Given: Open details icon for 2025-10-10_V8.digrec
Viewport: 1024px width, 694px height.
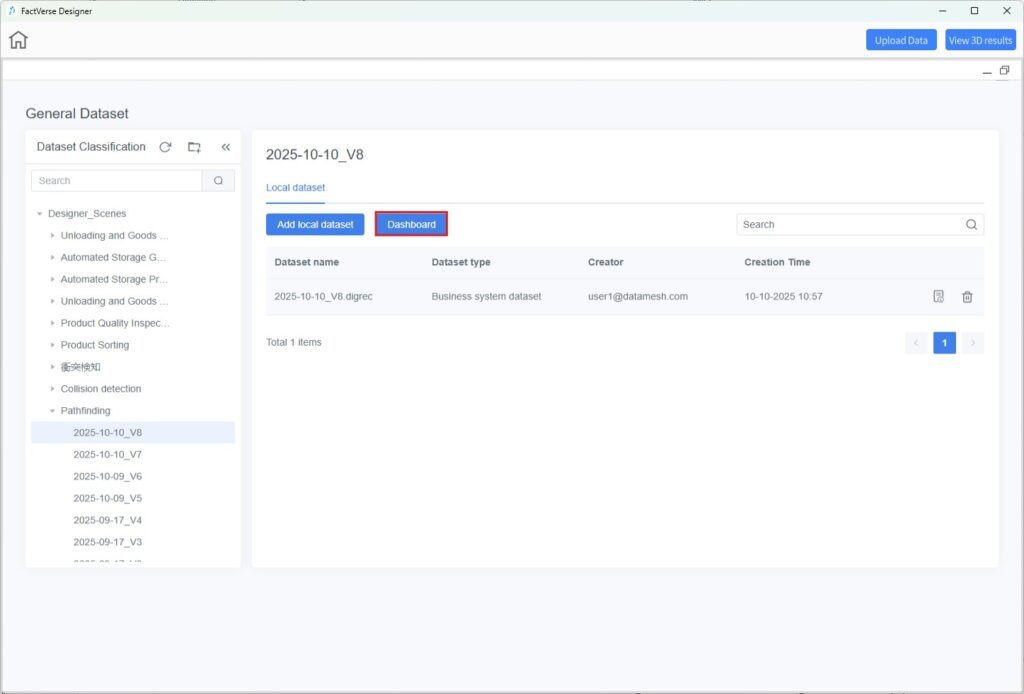Looking at the screenshot, I should point(938,297).
